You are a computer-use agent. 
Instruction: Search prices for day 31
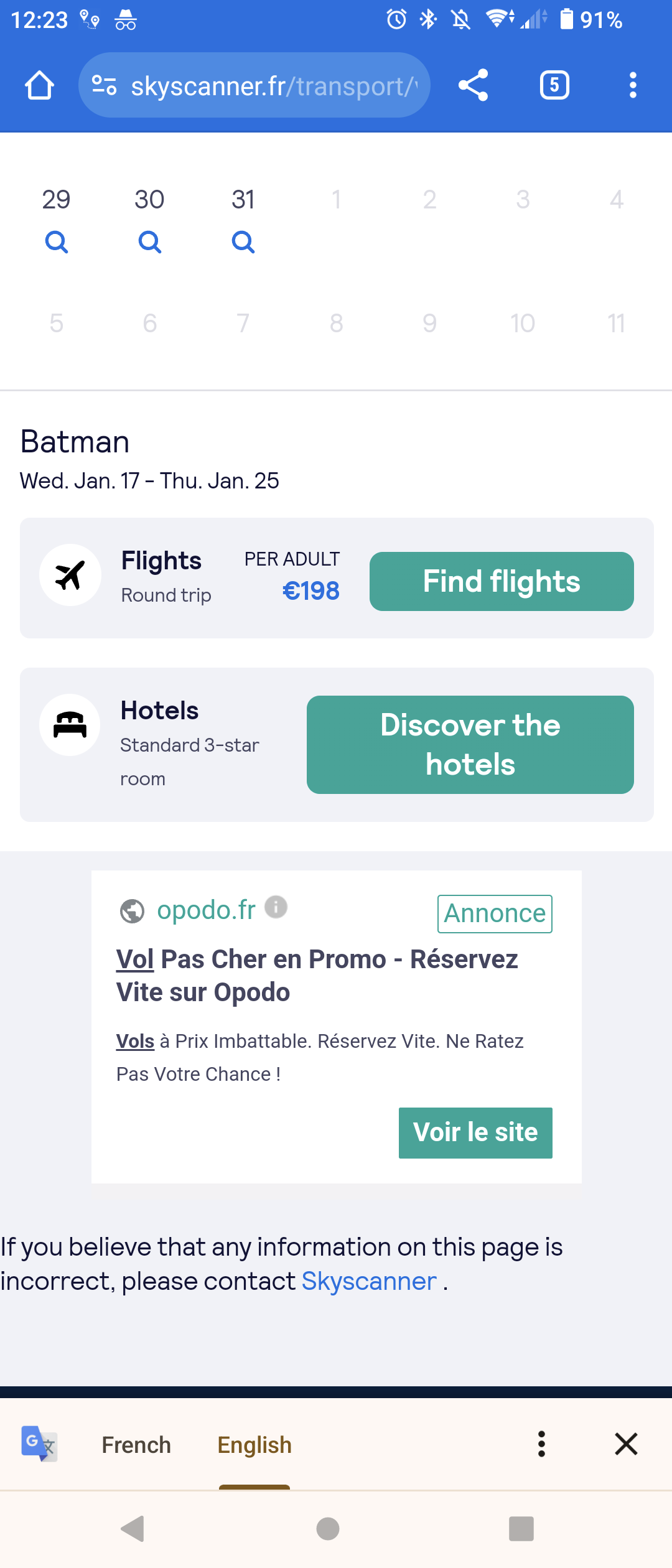pyautogui.click(x=243, y=241)
